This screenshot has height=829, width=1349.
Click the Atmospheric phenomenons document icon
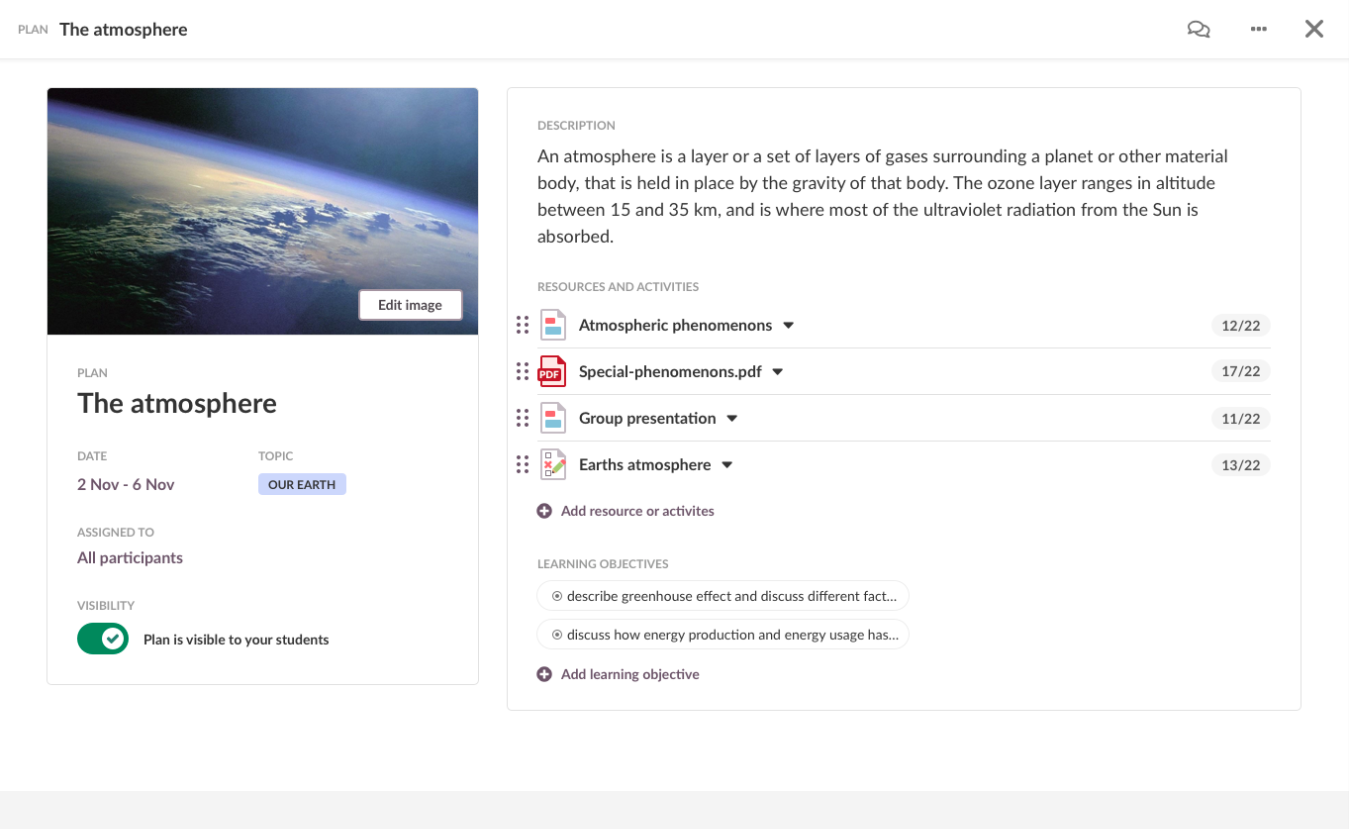point(552,325)
